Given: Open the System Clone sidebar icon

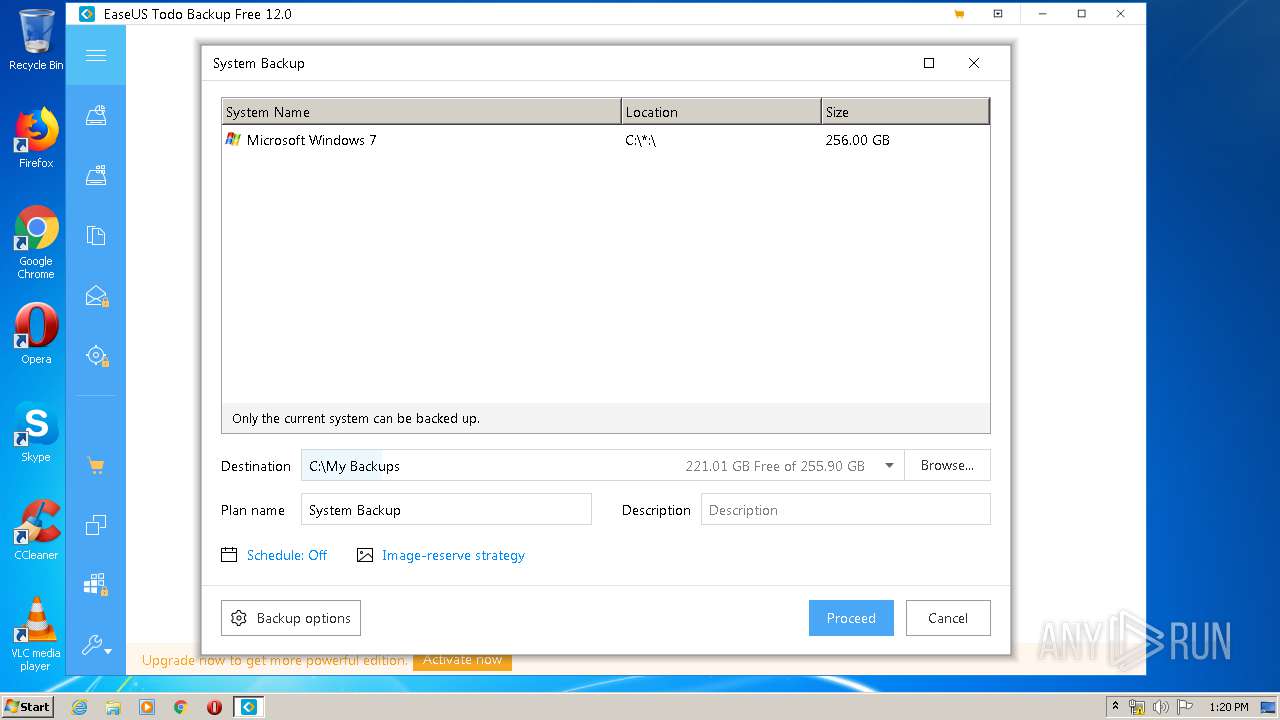Looking at the screenshot, I should coord(96,585).
